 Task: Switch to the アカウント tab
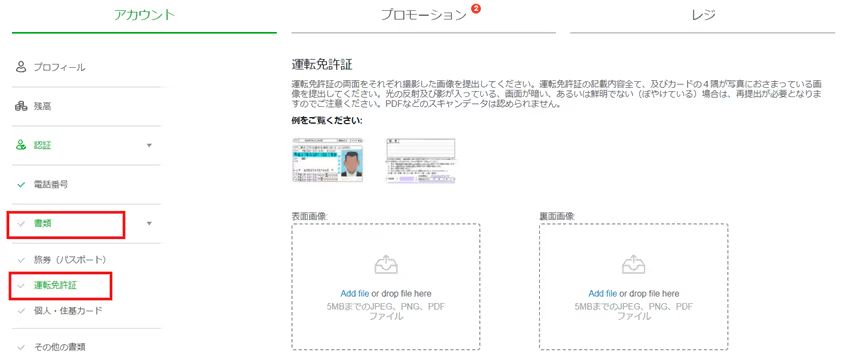pyautogui.click(x=144, y=15)
